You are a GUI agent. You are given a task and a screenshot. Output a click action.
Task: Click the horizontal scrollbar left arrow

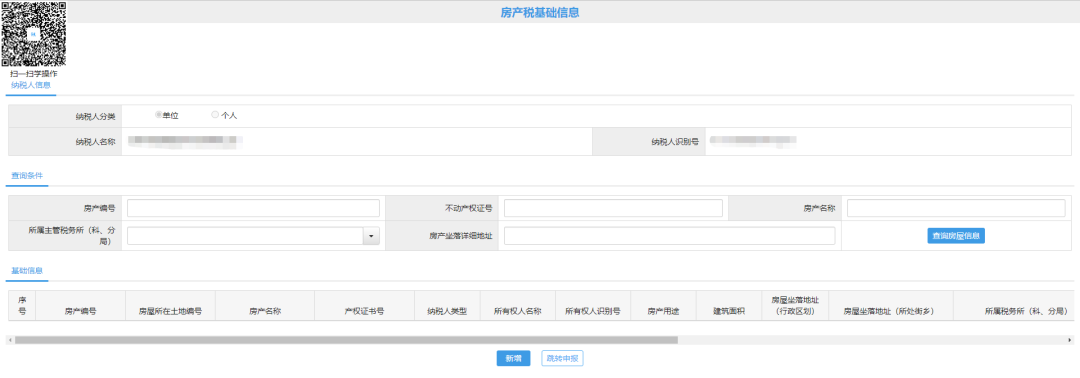pos(10,339)
